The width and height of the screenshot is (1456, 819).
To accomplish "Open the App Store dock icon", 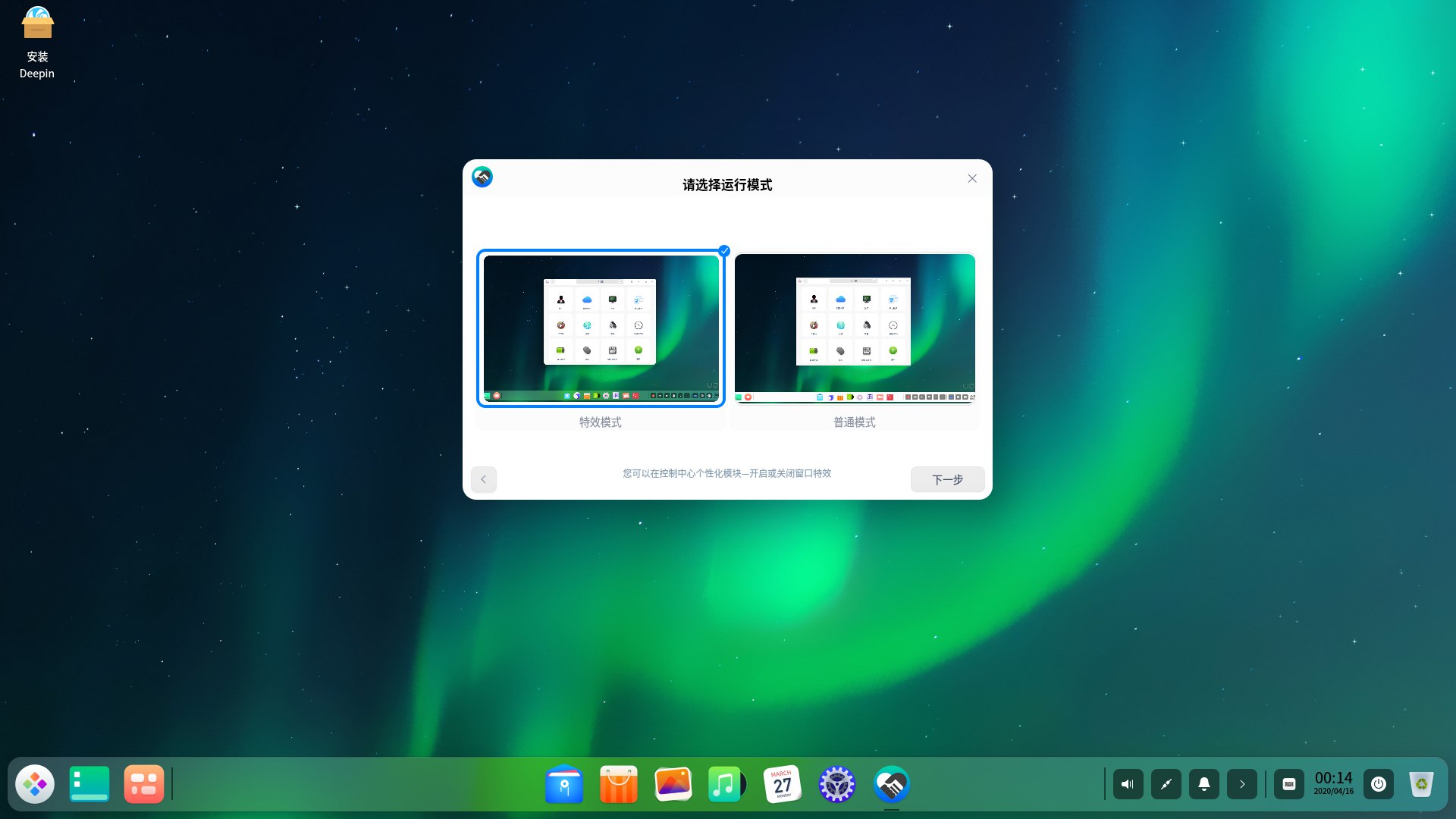I will (x=619, y=784).
